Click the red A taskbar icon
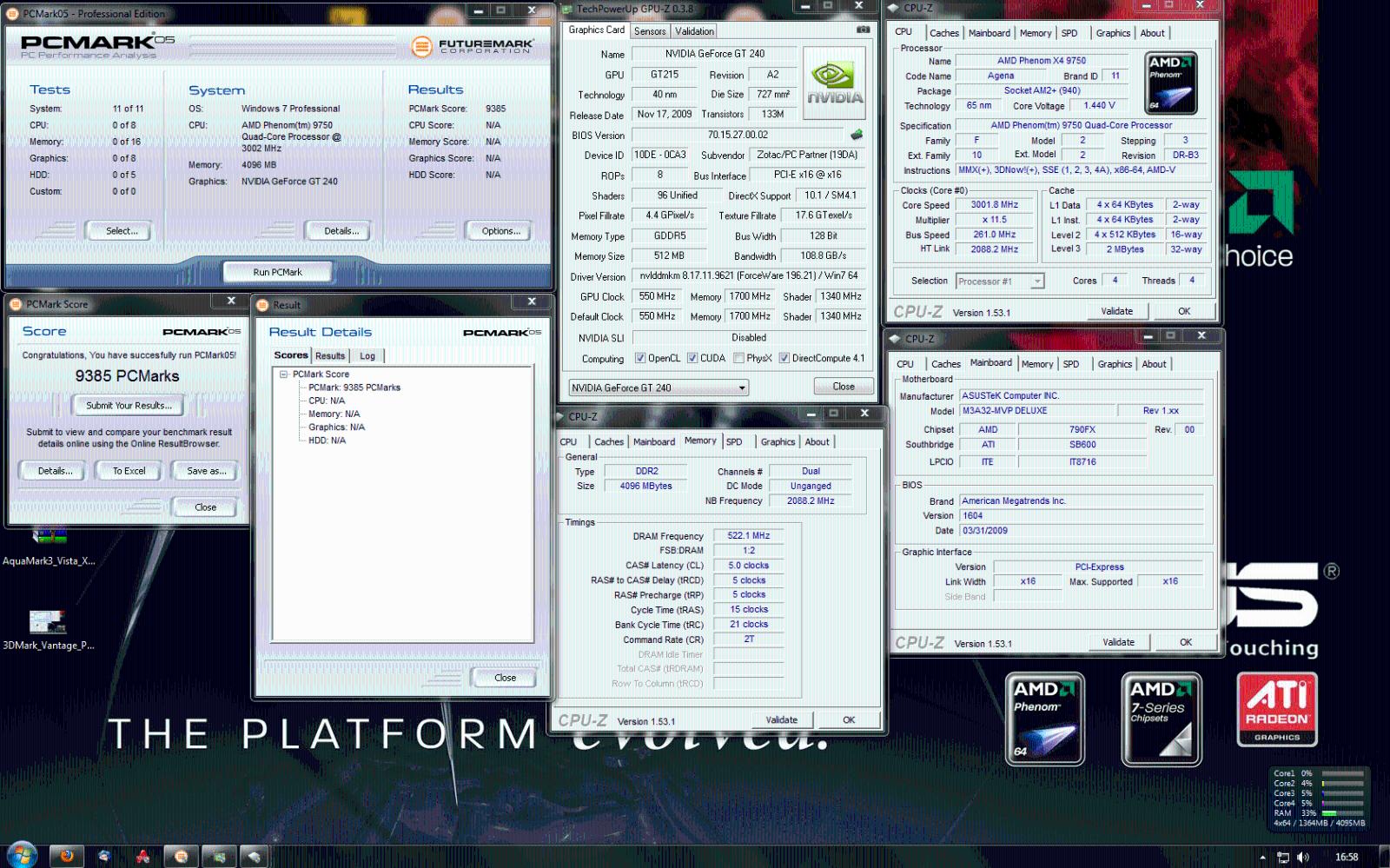 [x=142, y=857]
